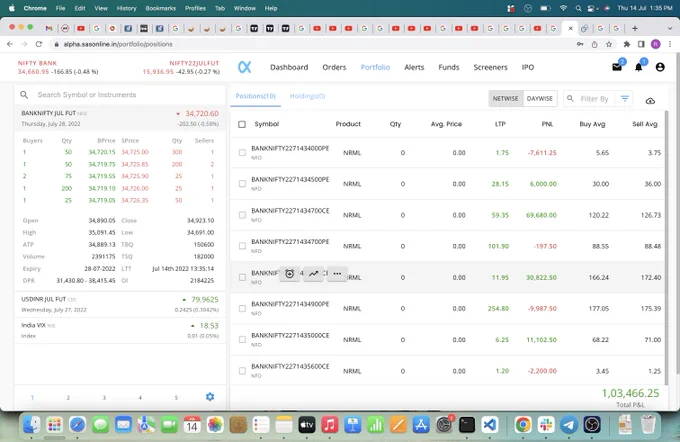Open the Chrome tab list chevron
Screen dimensions: 680x442
click(670, 28)
